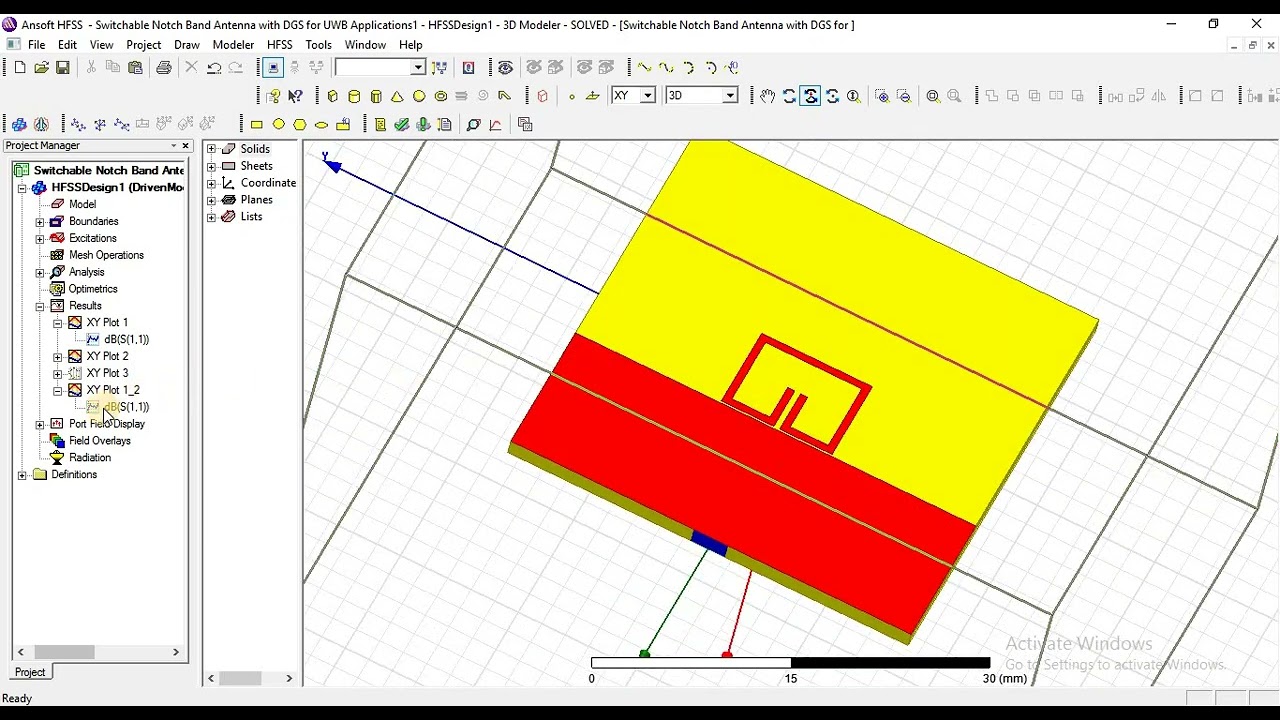Select the Draw line tool

point(644,67)
